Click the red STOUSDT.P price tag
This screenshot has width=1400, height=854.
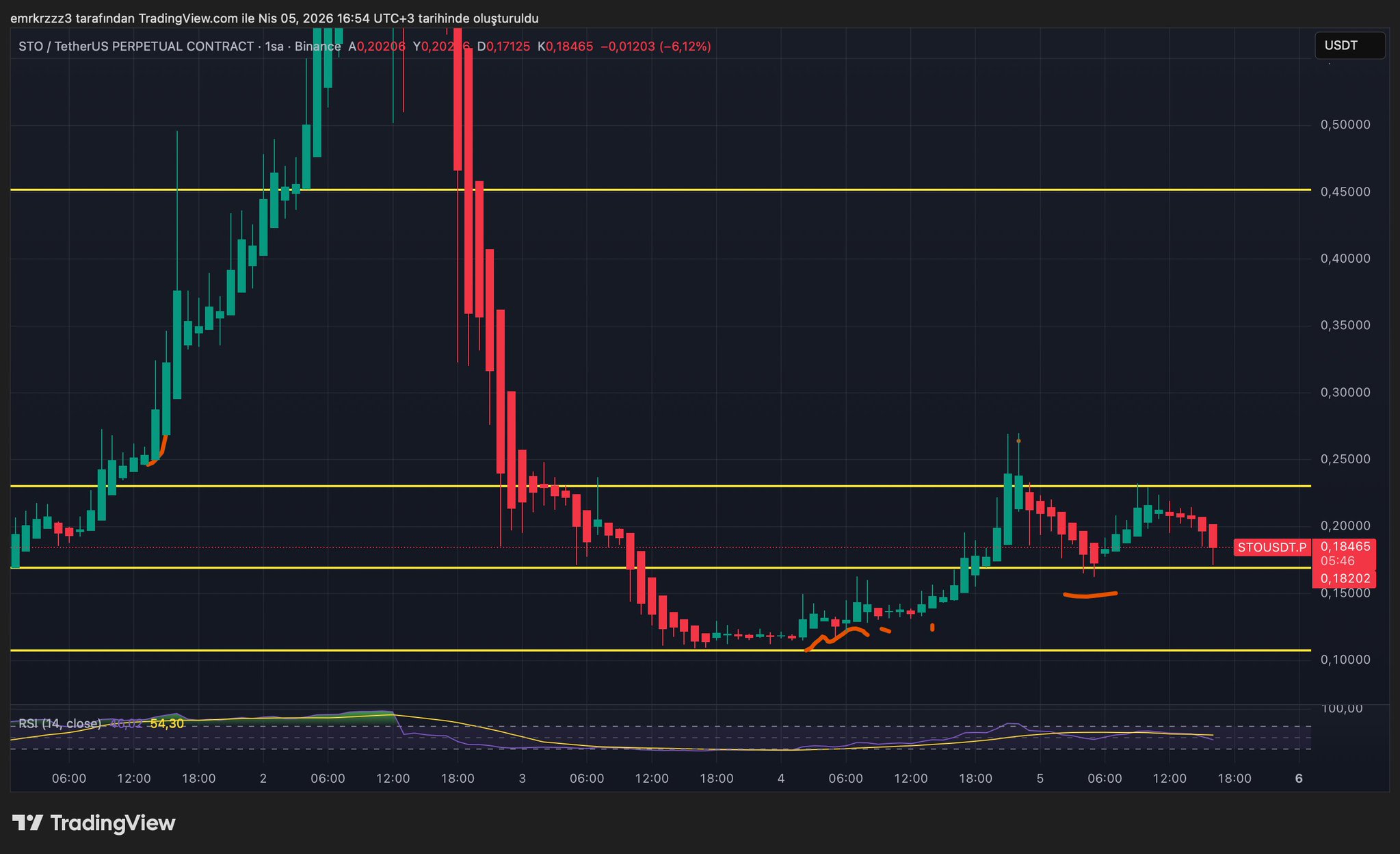[x=1271, y=547]
